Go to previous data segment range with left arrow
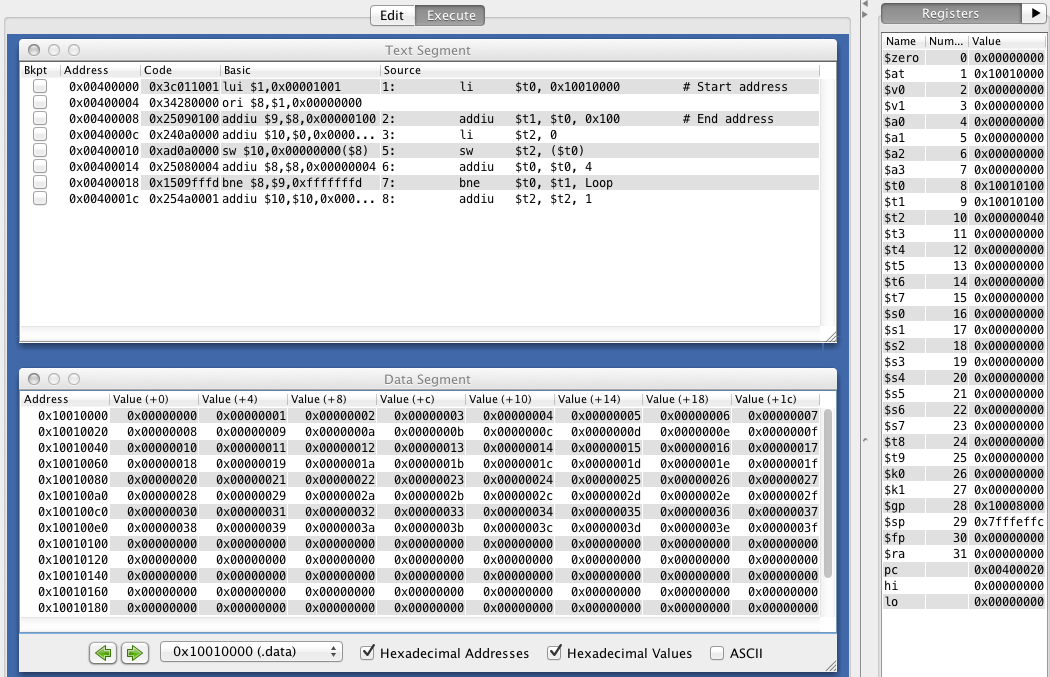Image resolution: width=1050 pixels, height=677 pixels. [x=103, y=652]
